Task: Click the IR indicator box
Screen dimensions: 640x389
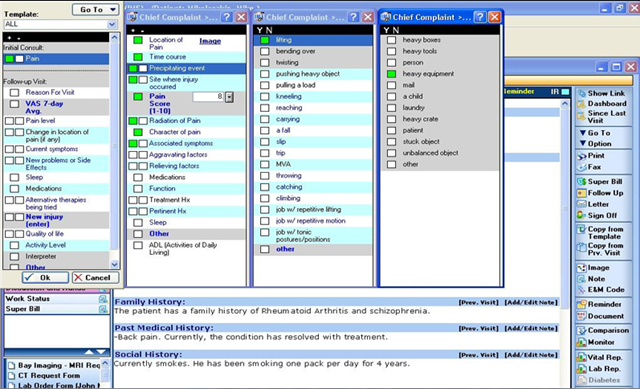Action: click(565, 92)
